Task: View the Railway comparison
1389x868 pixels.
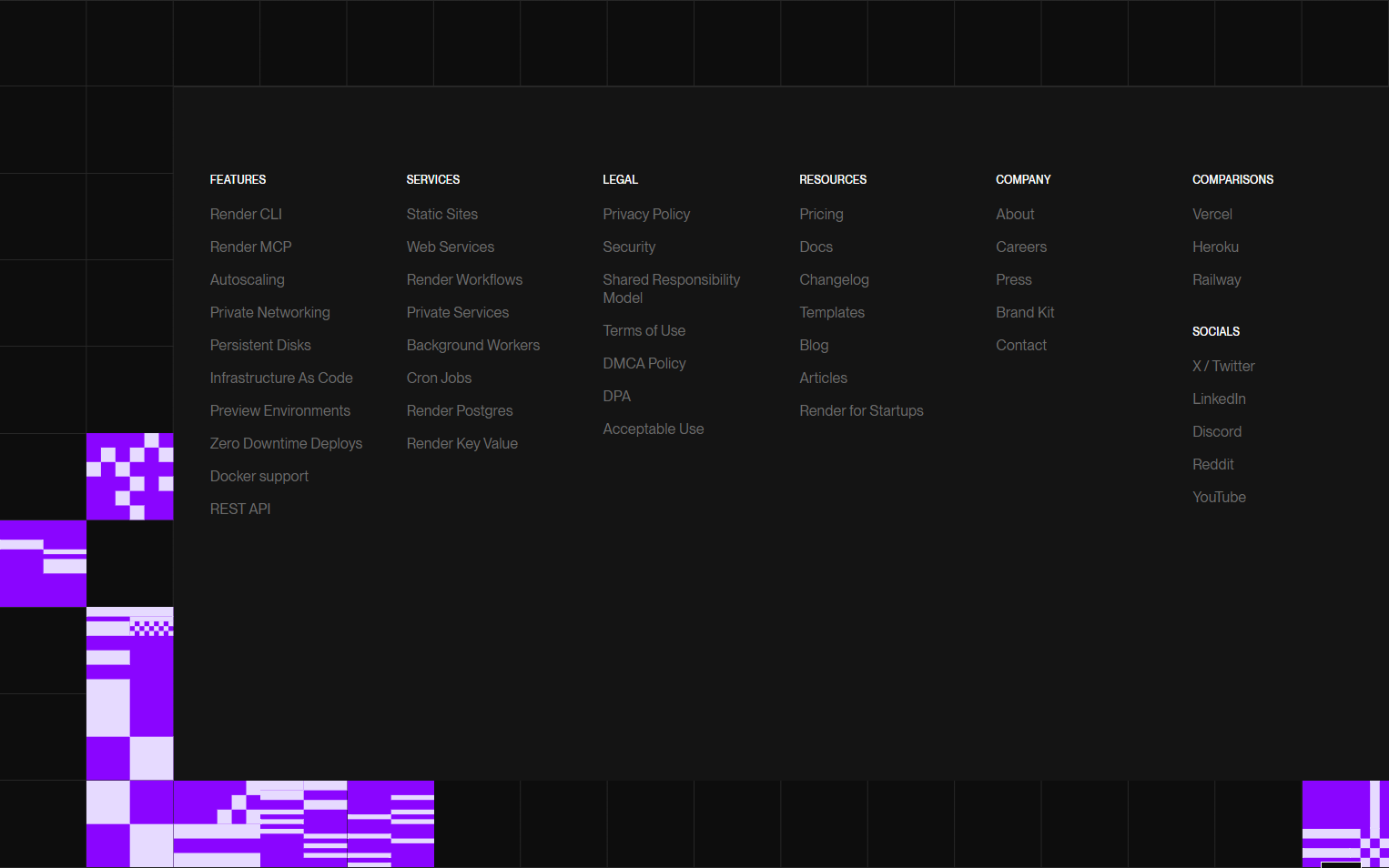Action: (x=1216, y=279)
